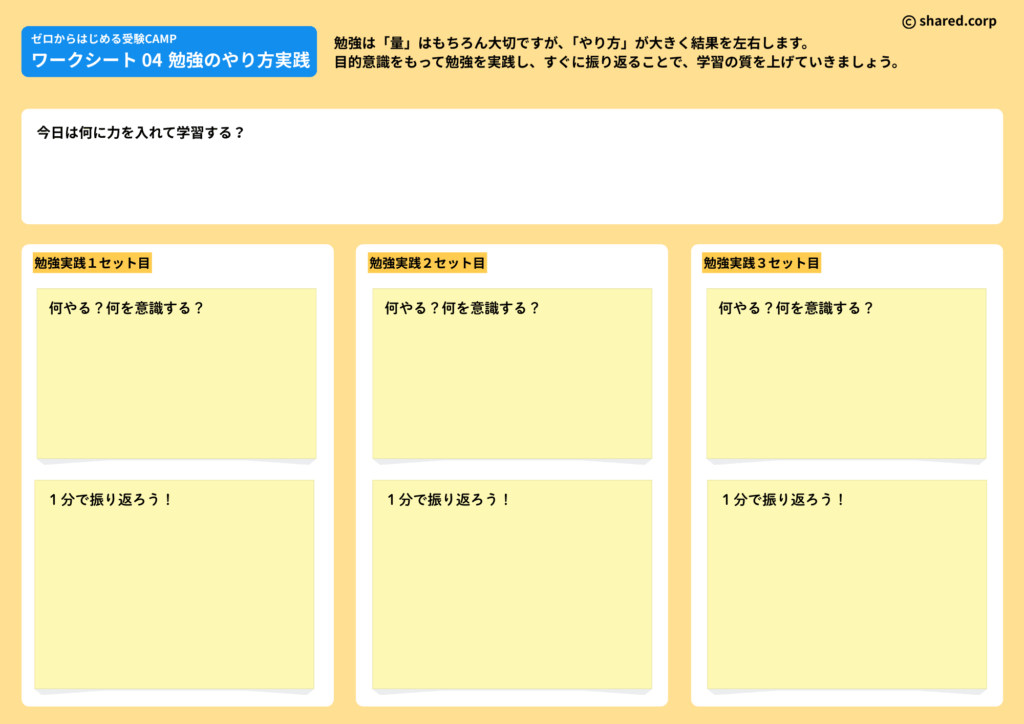Select the 勉強実践２セット目 heading label
This screenshot has height=724, width=1024.
427,263
